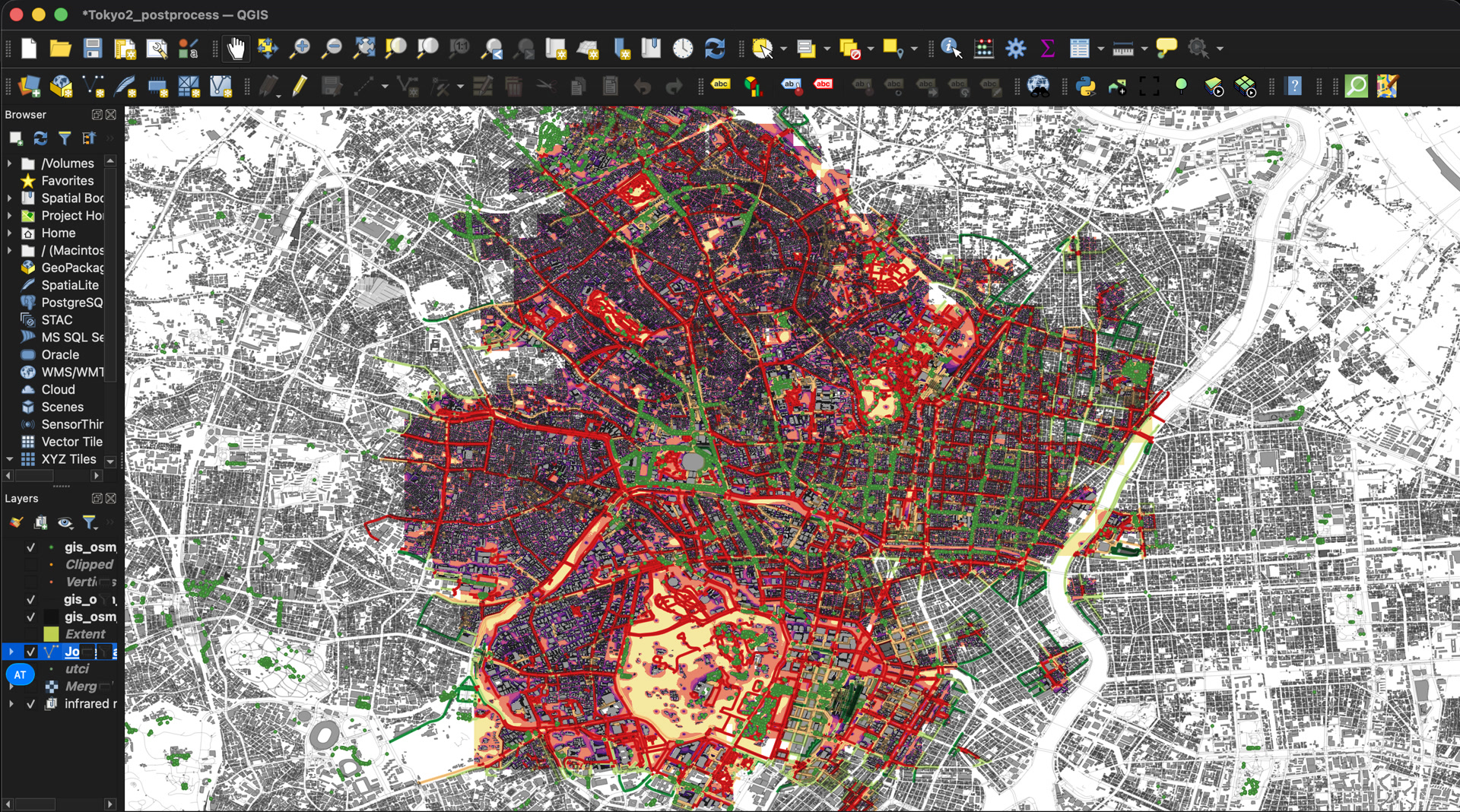Go back with the Zoom Last icon

click(x=492, y=49)
